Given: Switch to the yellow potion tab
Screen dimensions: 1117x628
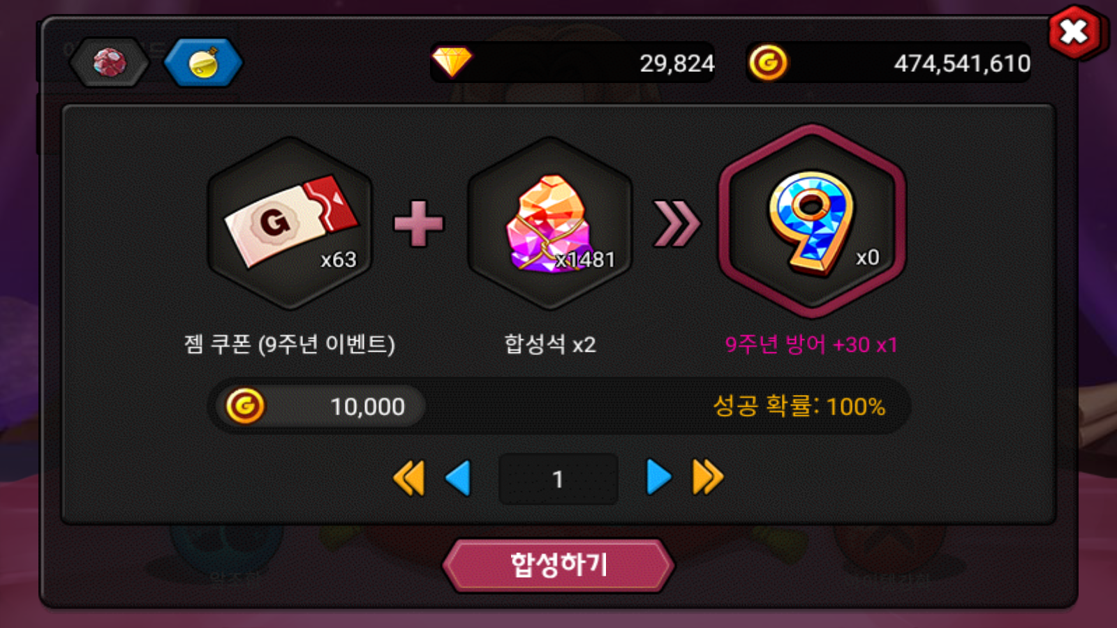Looking at the screenshot, I should [203, 63].
